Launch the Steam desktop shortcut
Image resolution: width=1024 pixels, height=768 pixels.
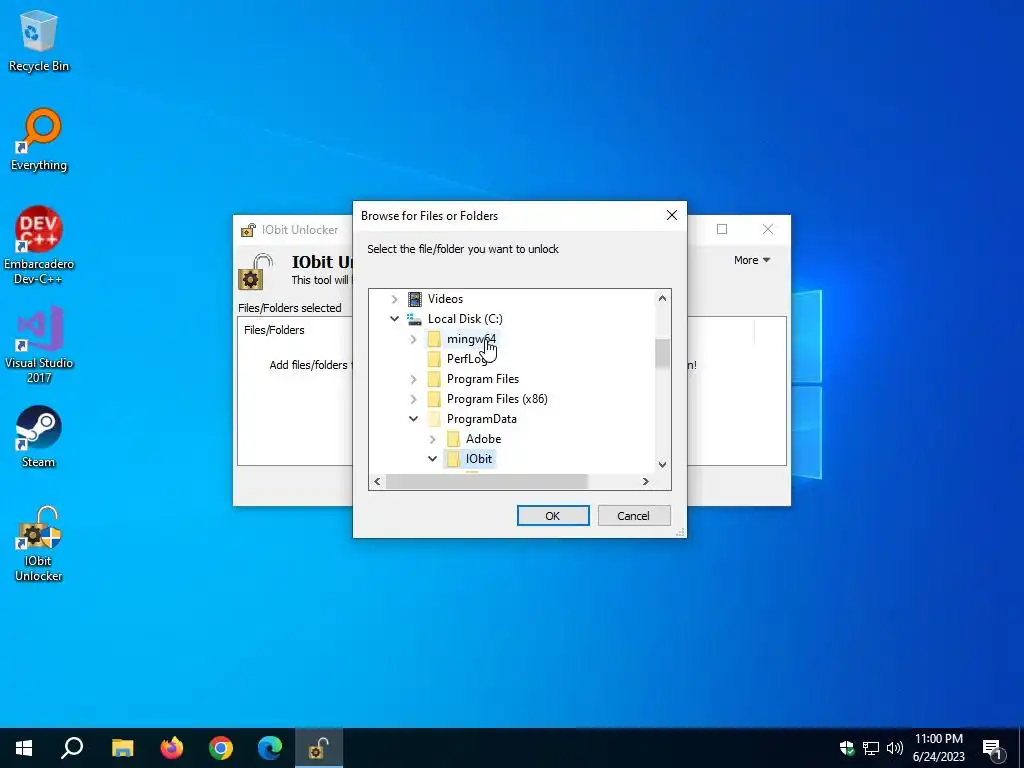tap(39, 436)
